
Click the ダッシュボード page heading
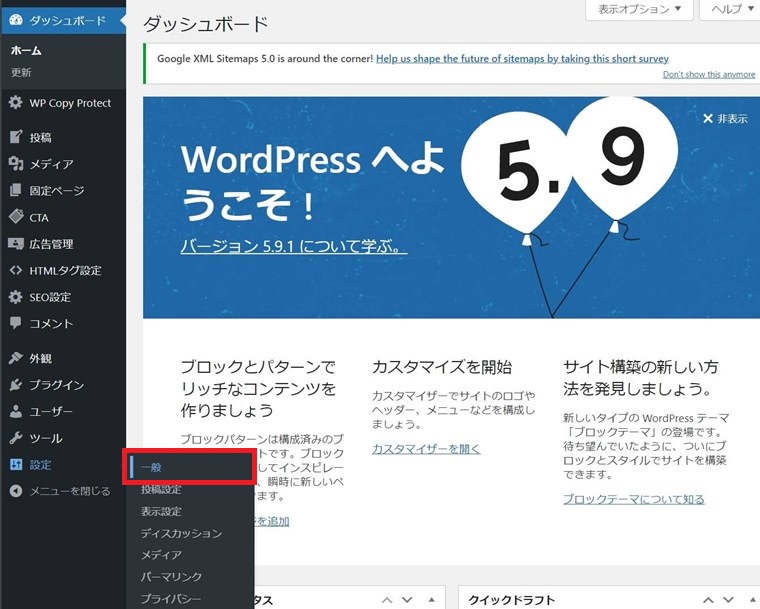(206, 24)
